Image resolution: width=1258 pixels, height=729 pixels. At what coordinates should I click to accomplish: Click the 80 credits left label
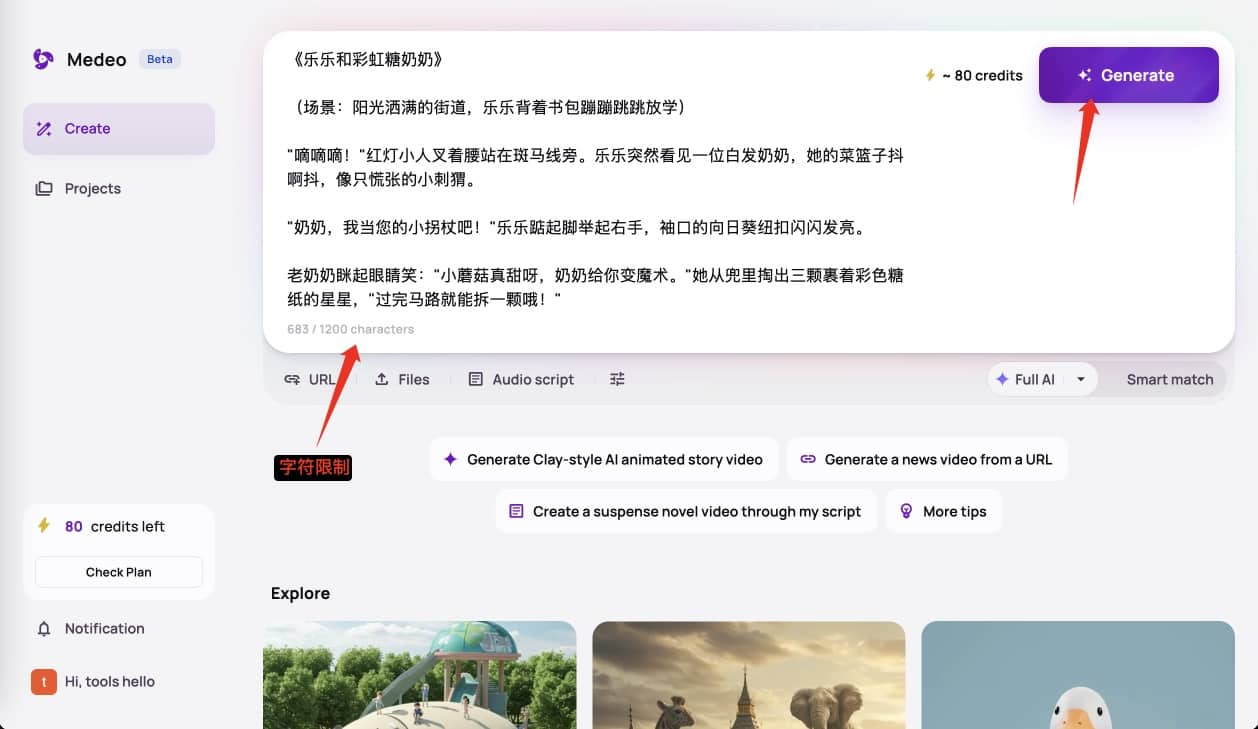click(x=115, y=527)
